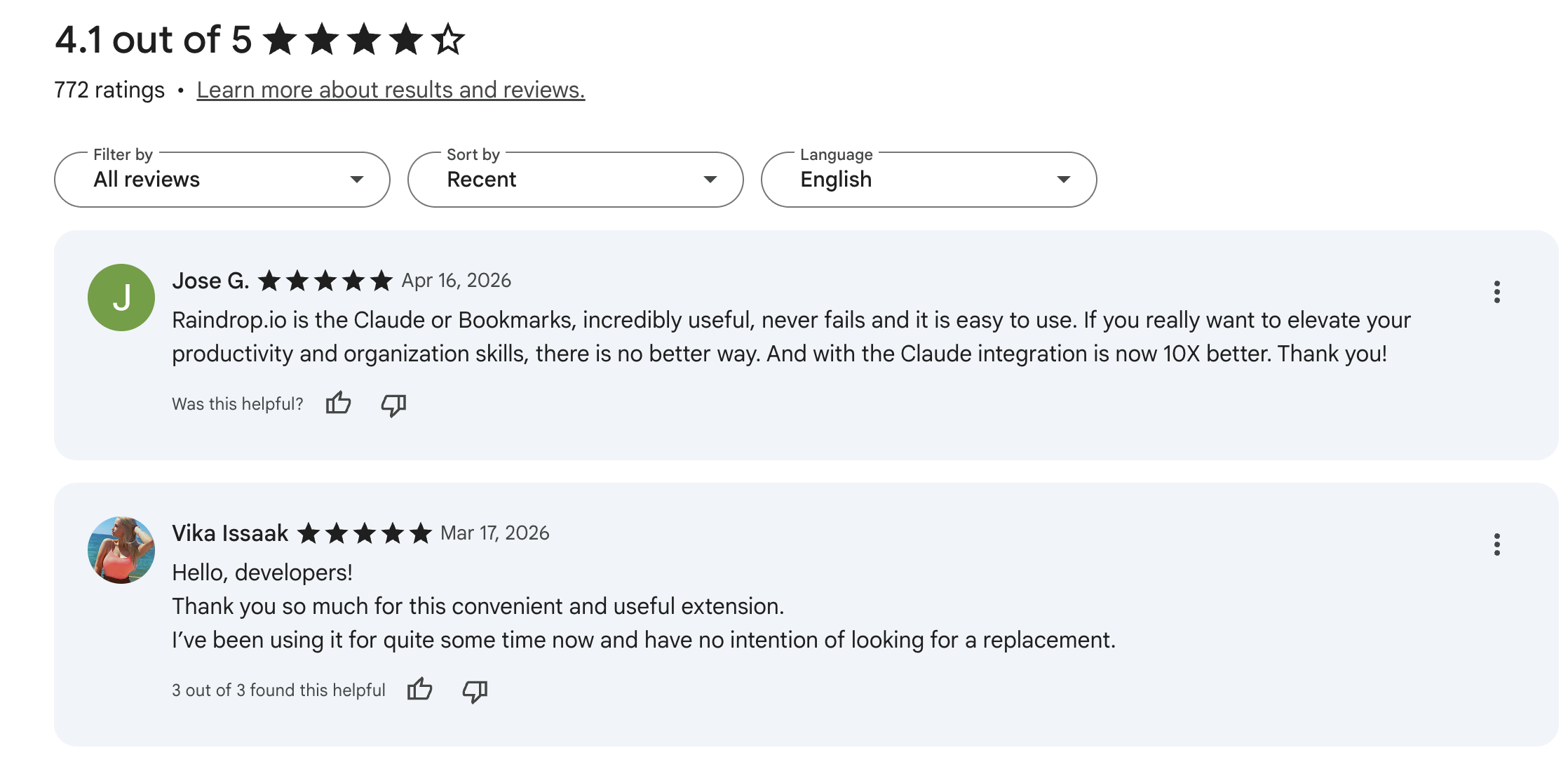This screenshot has width=1568, height=762.
Task: Open the Language dropdown showing English
Action: tap(928, 180)
